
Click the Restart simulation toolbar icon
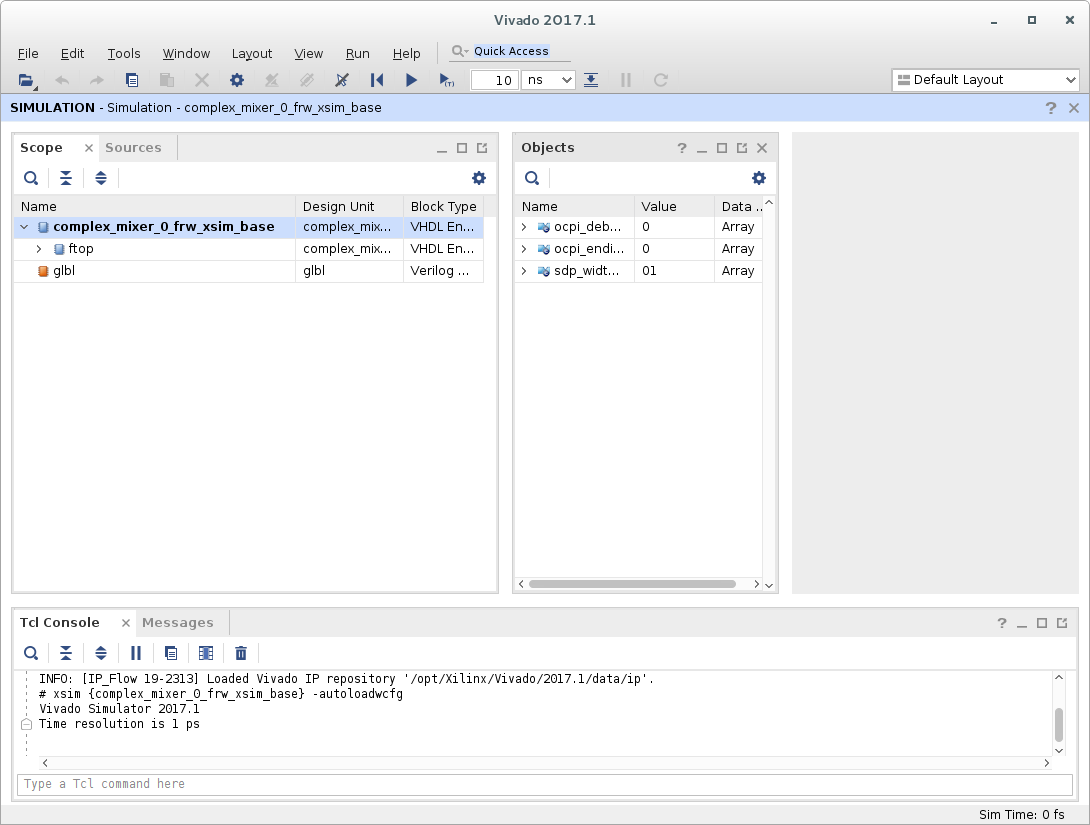point(376,80)
